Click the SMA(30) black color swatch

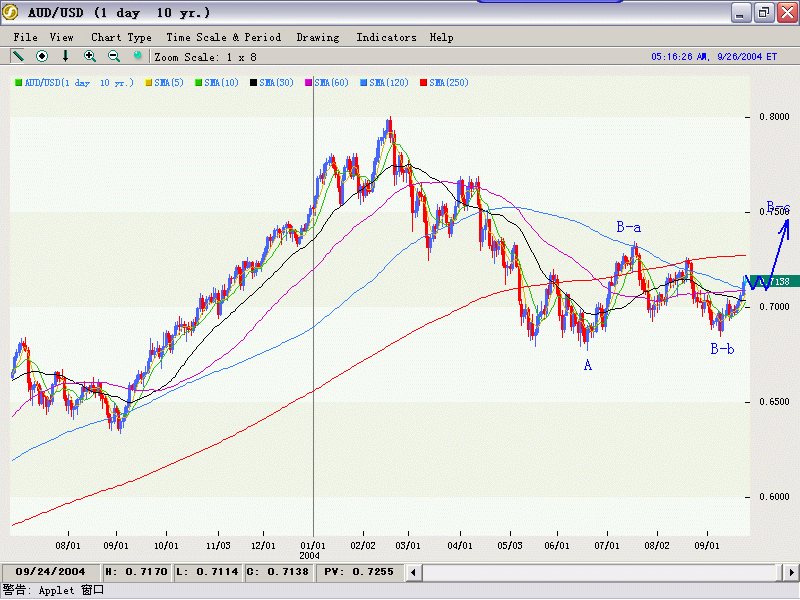click(x=254, y=82)
